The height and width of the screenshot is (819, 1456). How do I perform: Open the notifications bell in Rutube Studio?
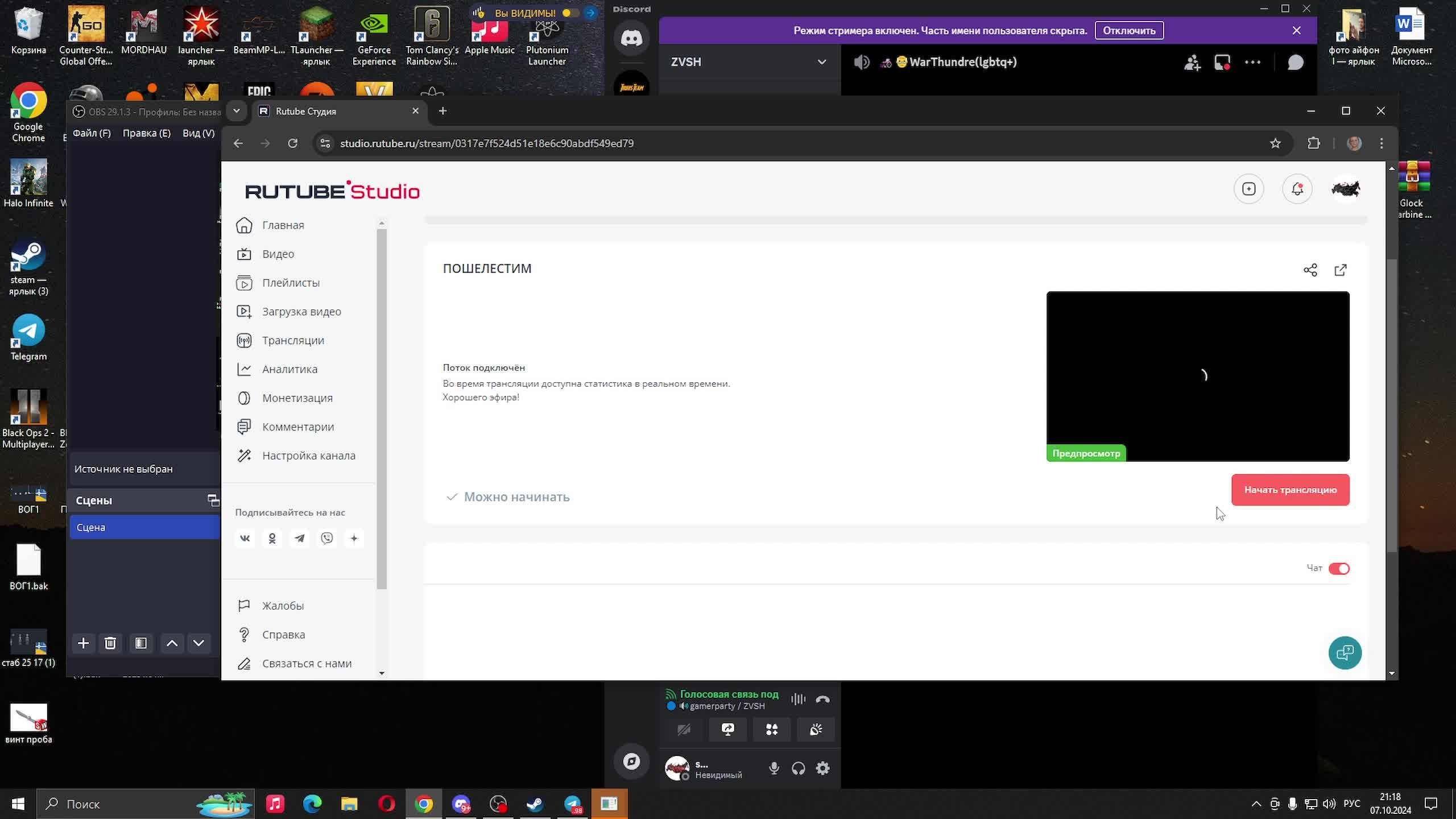click(1297, 189)
